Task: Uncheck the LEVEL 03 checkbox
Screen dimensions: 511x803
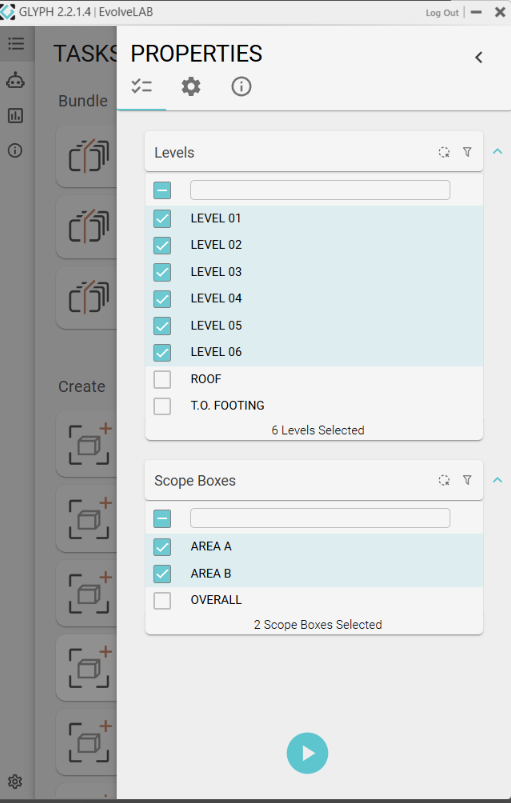Action: click(x=162, y=272)
